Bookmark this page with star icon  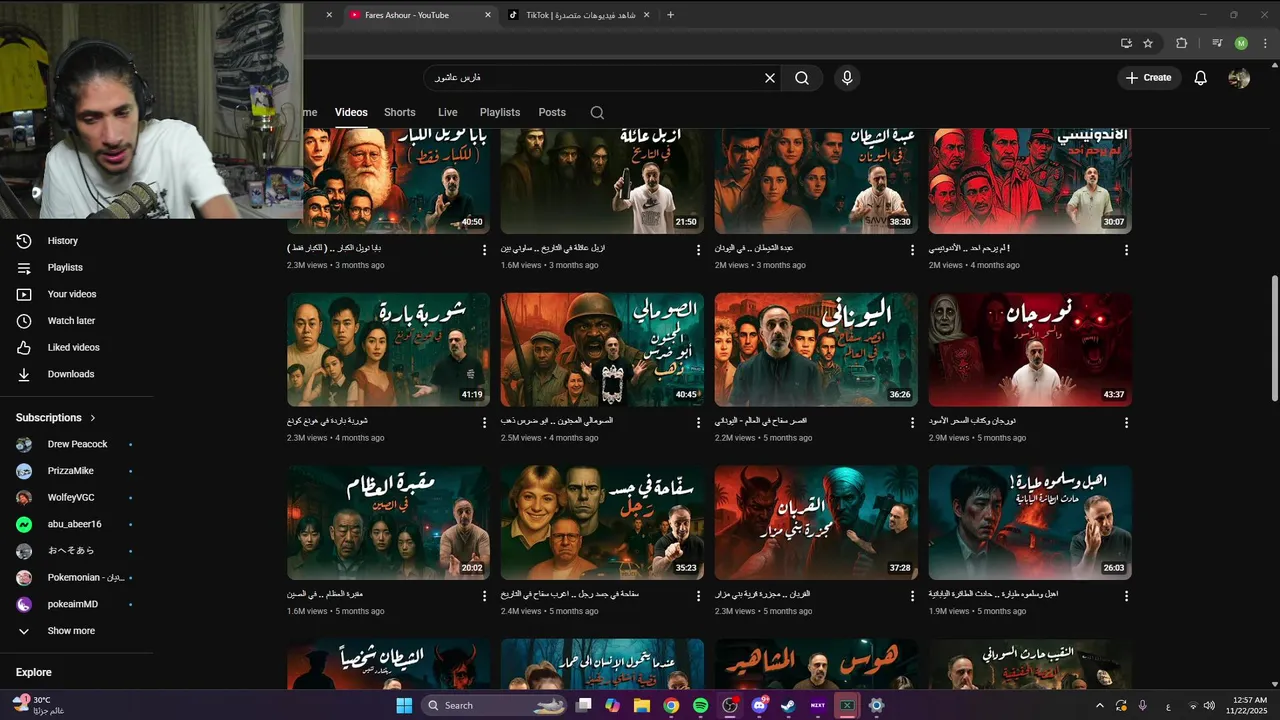pos(1148,43)
